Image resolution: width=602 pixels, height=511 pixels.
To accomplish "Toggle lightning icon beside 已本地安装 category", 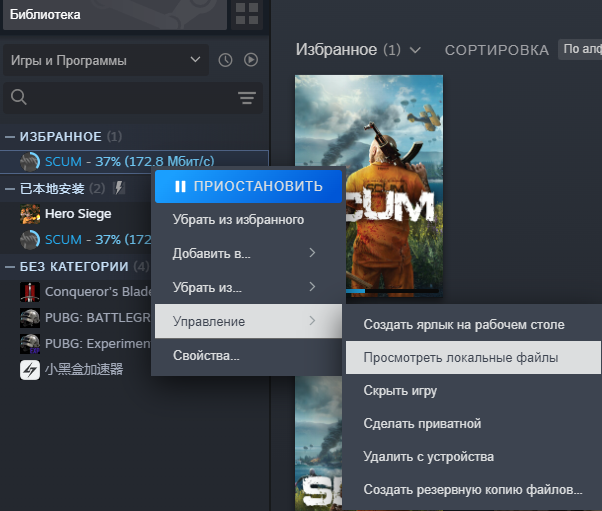I will (x=119, y=188).
